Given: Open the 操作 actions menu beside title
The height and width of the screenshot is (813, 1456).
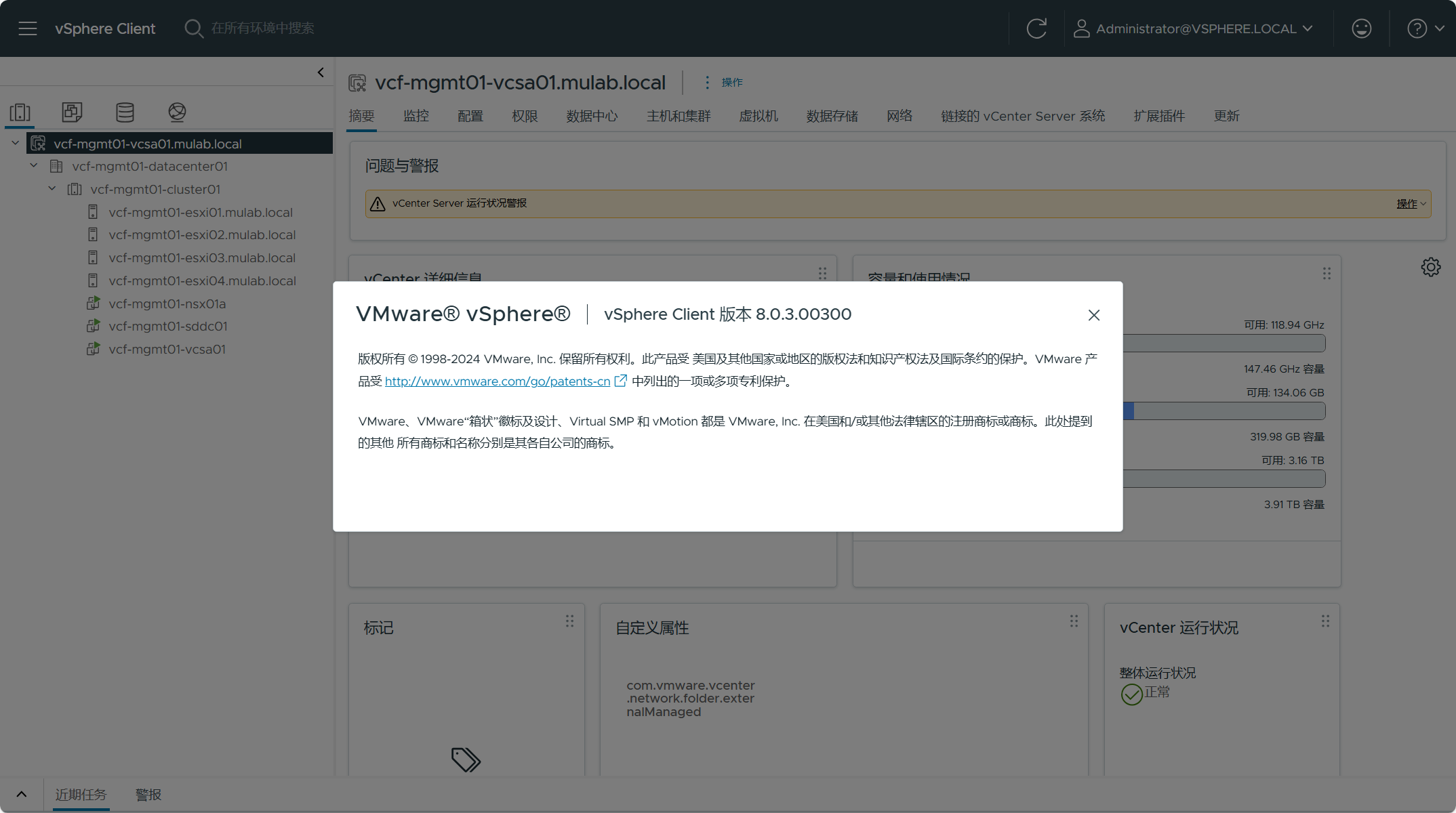Looking at the screenshot, I should point(724,83).
